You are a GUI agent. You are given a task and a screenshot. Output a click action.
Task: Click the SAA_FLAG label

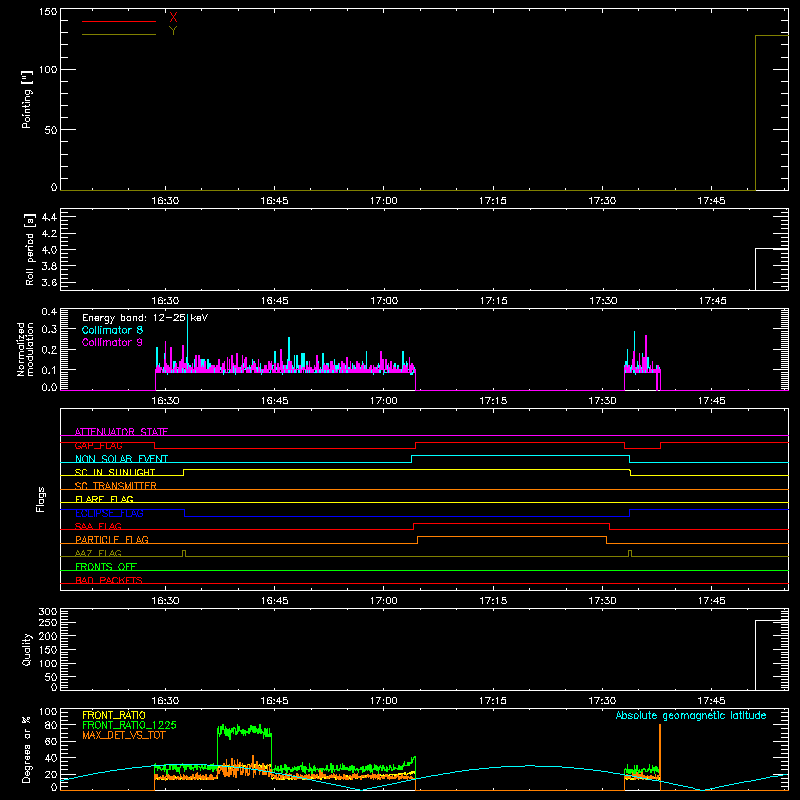(98, 526)
